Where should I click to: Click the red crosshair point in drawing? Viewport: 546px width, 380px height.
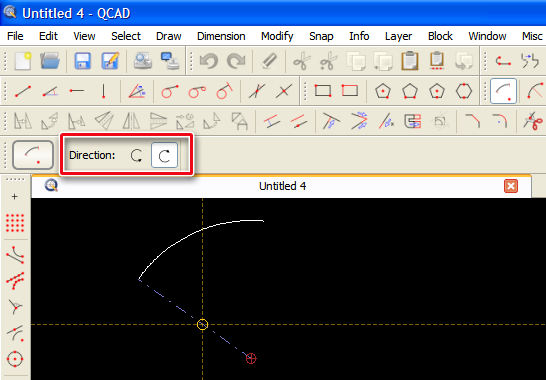[251, 358]
